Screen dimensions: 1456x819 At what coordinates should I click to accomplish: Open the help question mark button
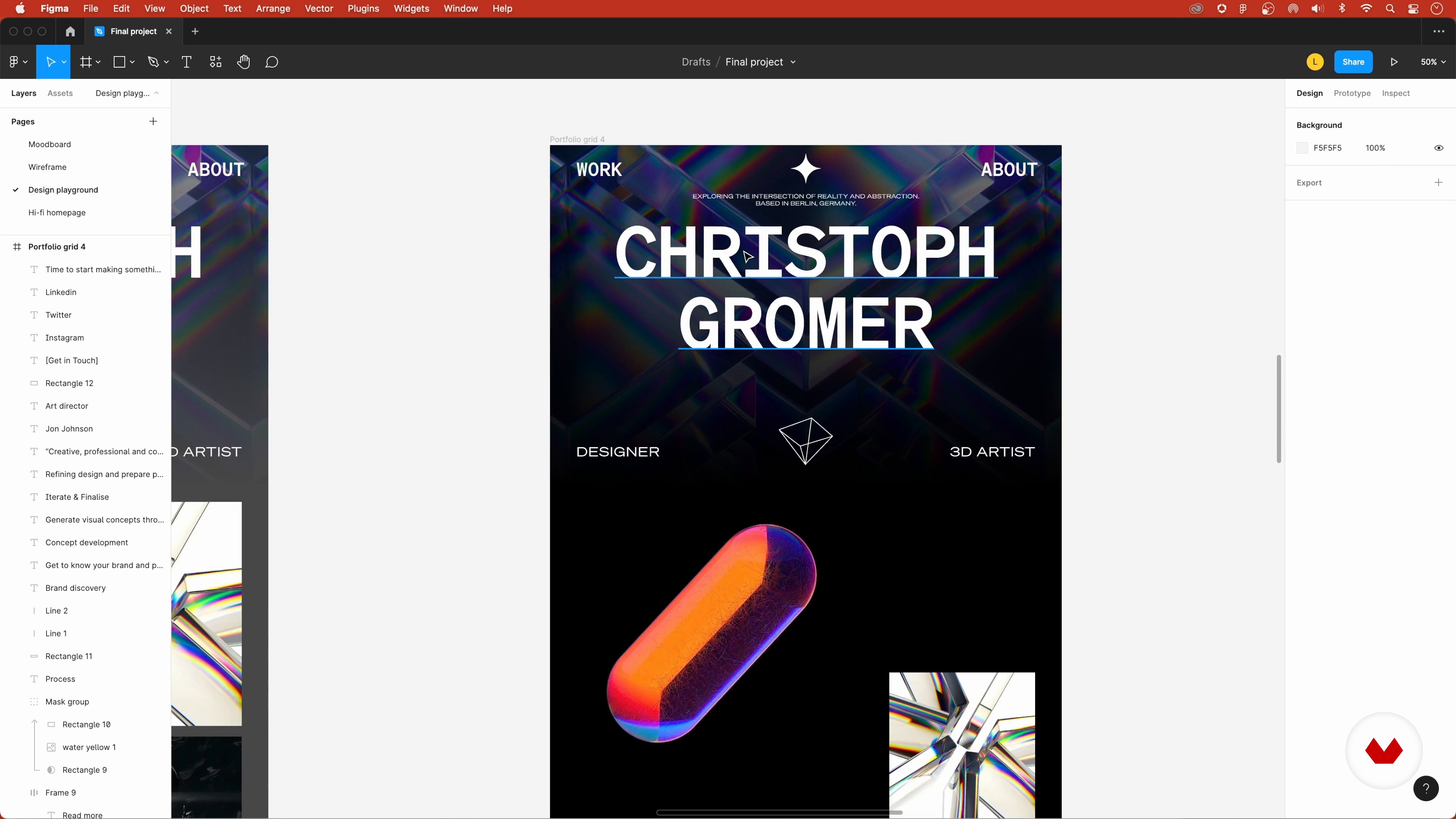[1426, 789]
